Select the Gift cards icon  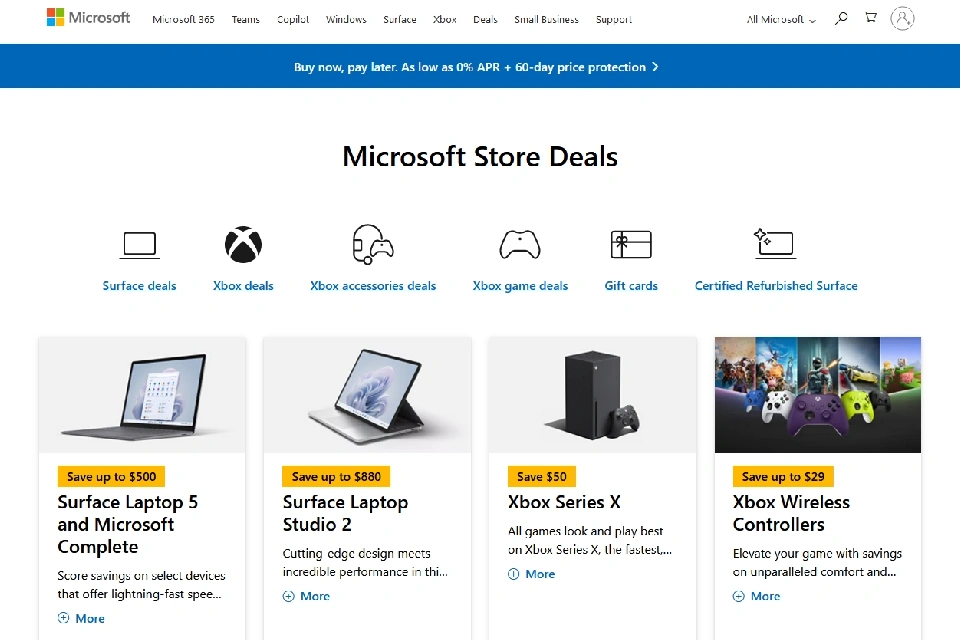click(x=631, y=244)
